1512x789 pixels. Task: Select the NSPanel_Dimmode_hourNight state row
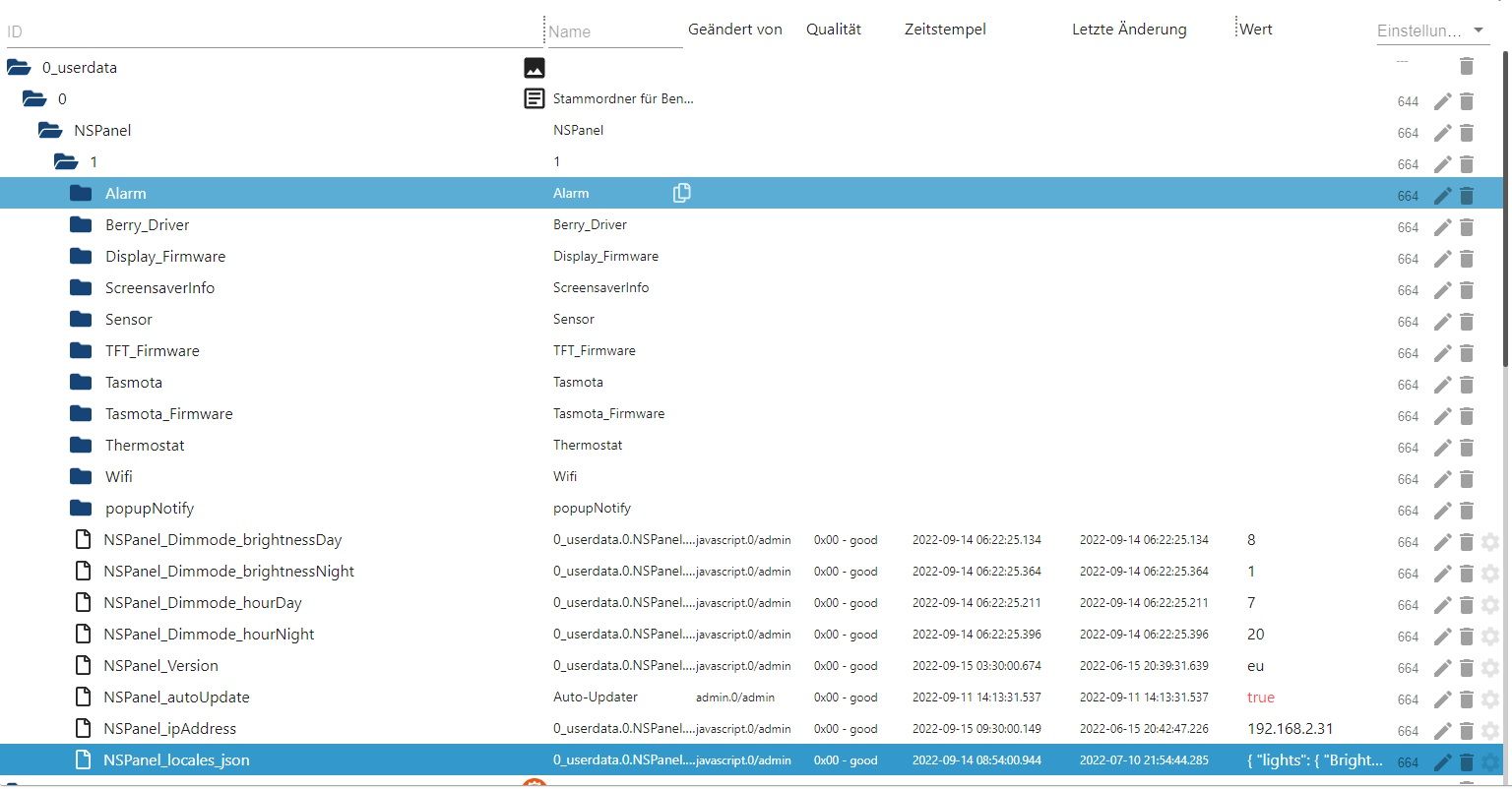point(752,635)
